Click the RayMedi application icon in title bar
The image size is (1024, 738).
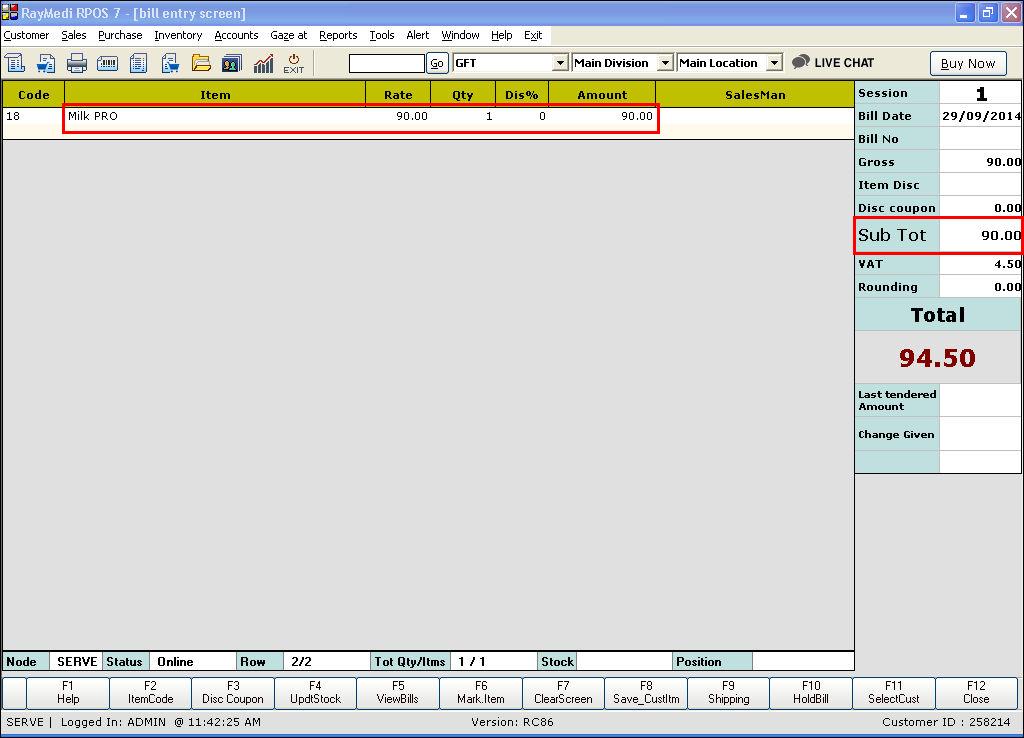pos(10,12)
